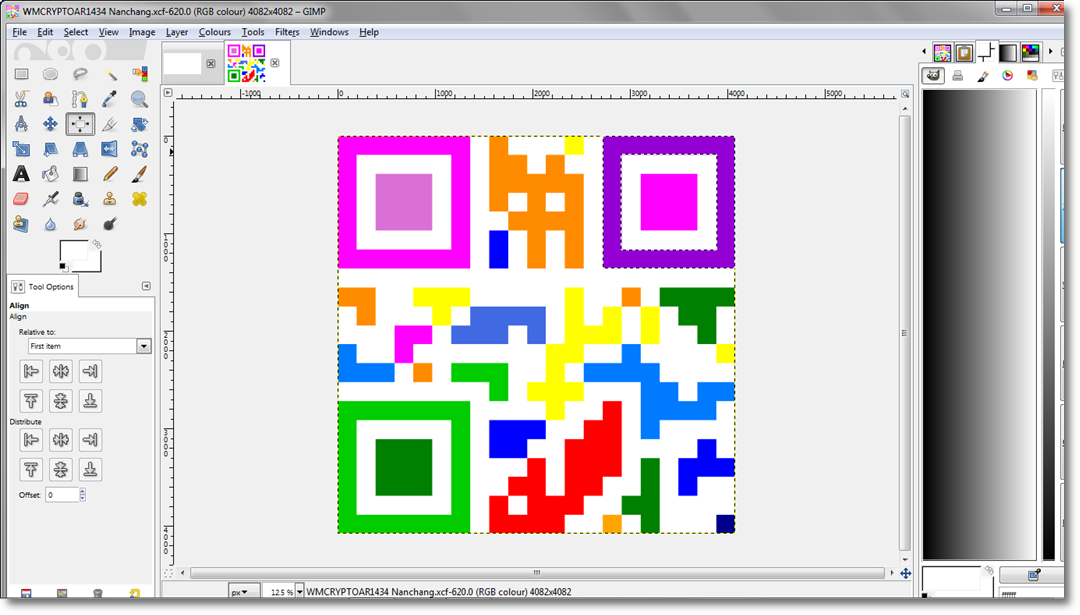Select the Colour Picker eyedropper tool
1080x615 pixels.
click(x=110, y=99)
